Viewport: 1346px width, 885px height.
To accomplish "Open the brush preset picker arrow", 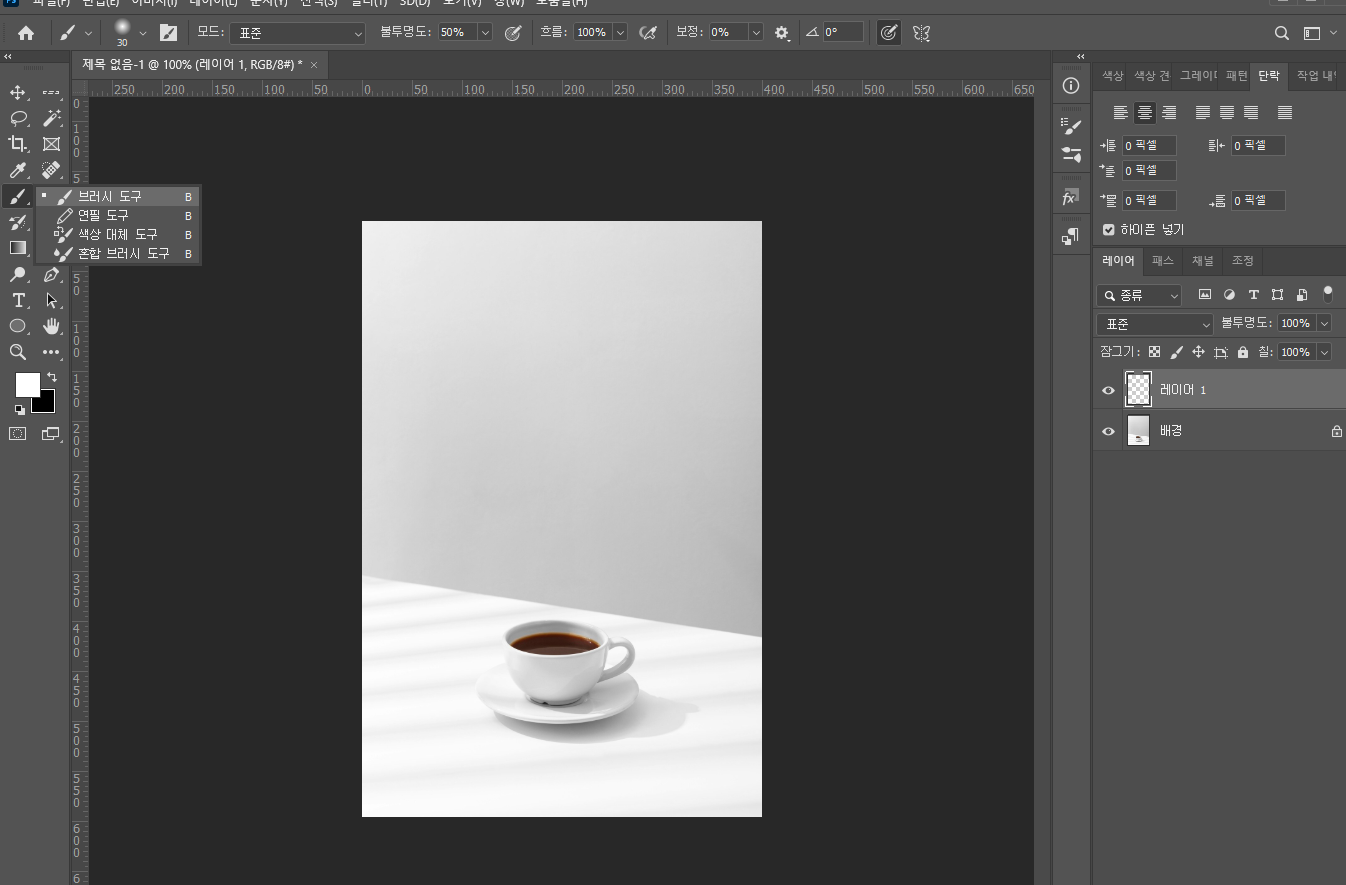I will 142,33.
